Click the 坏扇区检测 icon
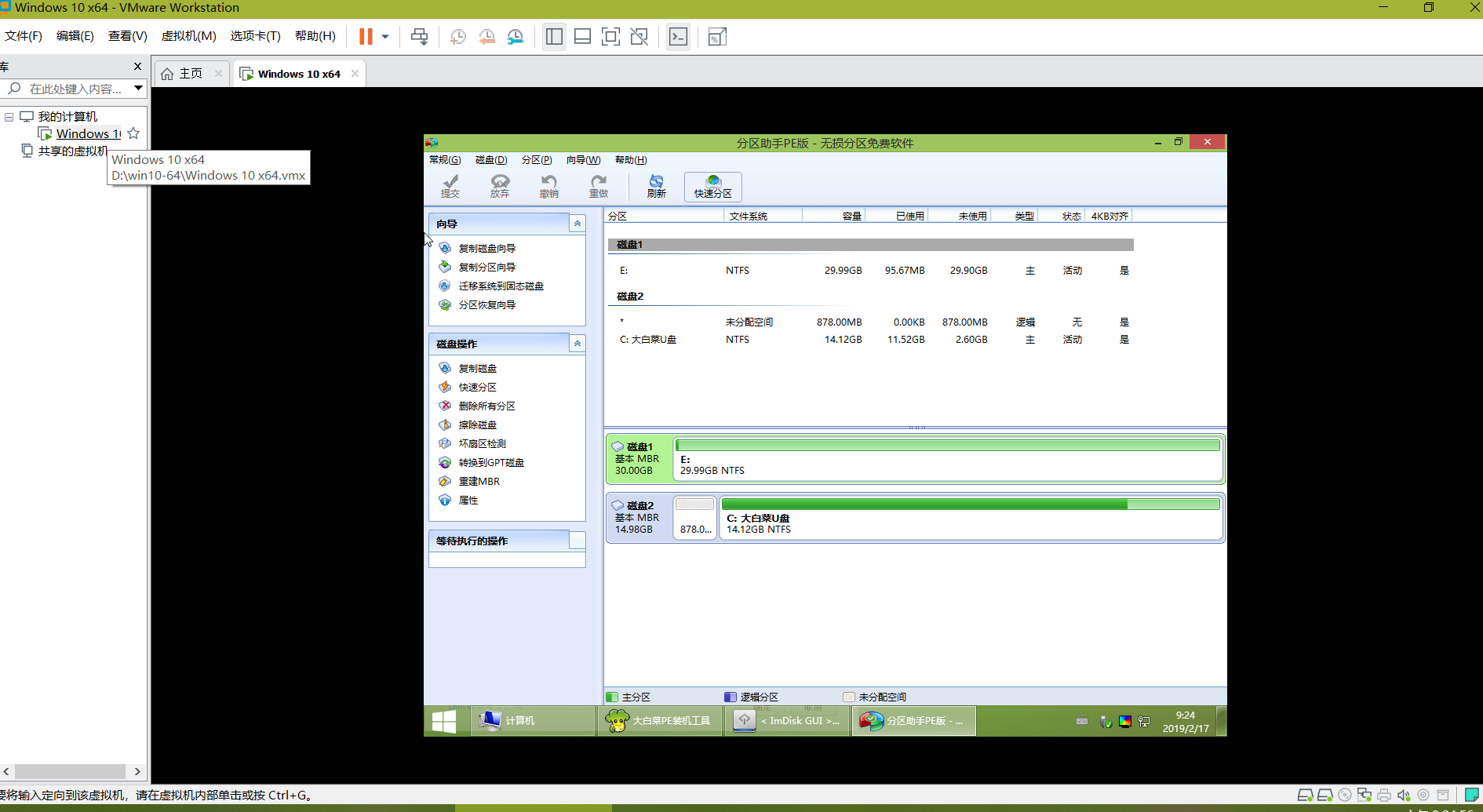This screenshot has height=812, width=1483. 445,443
